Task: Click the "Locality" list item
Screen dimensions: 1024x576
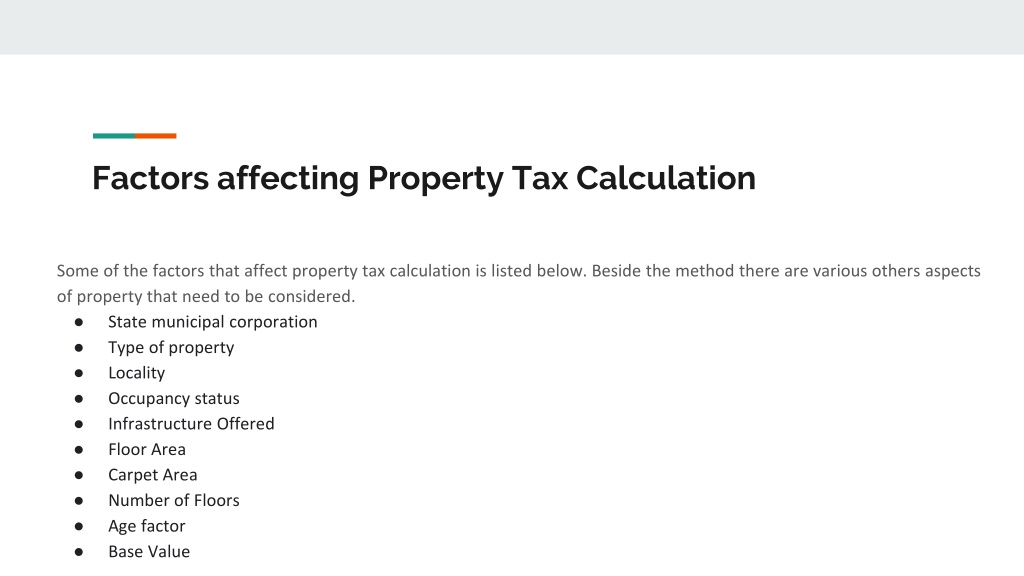Action: pos(136,373)
